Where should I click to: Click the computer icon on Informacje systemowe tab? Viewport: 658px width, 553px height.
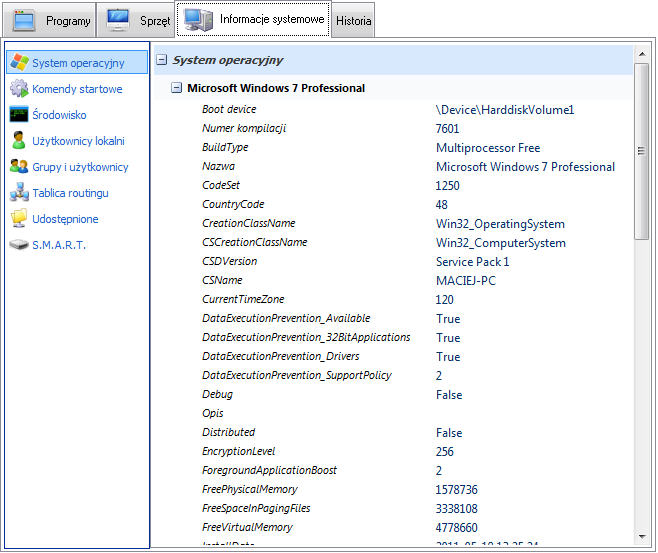tap(198, 20)
